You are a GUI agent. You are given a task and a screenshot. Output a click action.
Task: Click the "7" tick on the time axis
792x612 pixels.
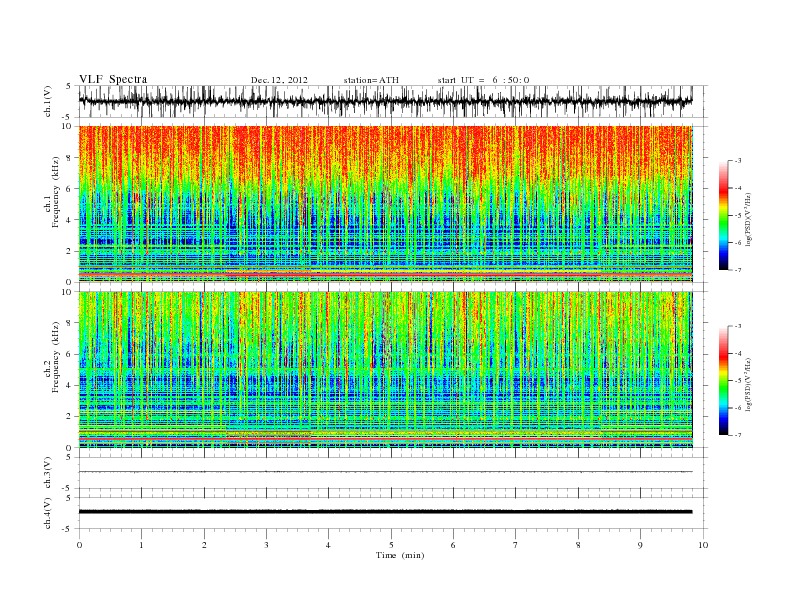pos(516,545)
